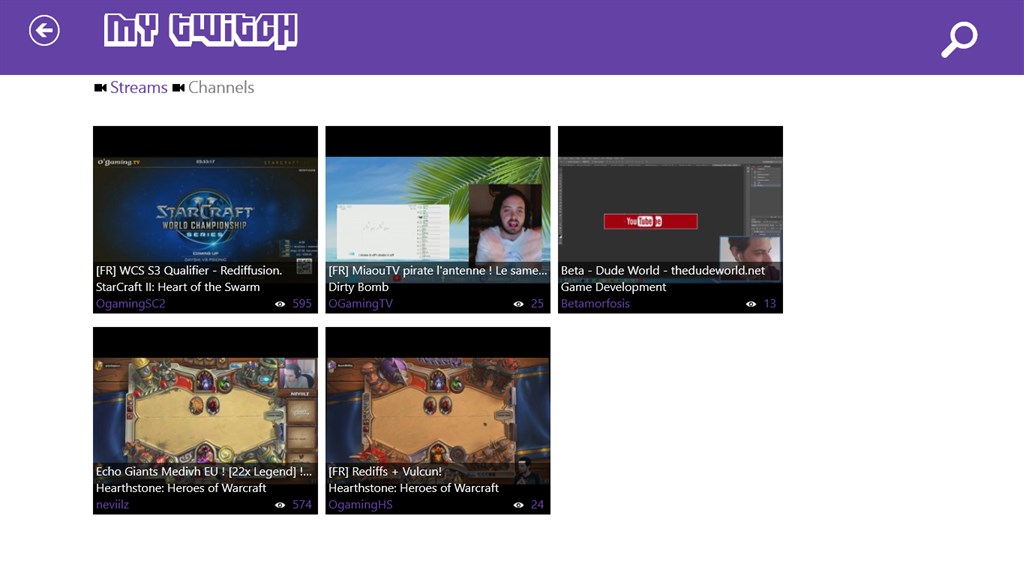The height and width of the screenshot is (576, 1024).
Task: Click 'Hearthstone: Heroes of Warcraft' under OgamingHS stream
Action: point(413,488)
